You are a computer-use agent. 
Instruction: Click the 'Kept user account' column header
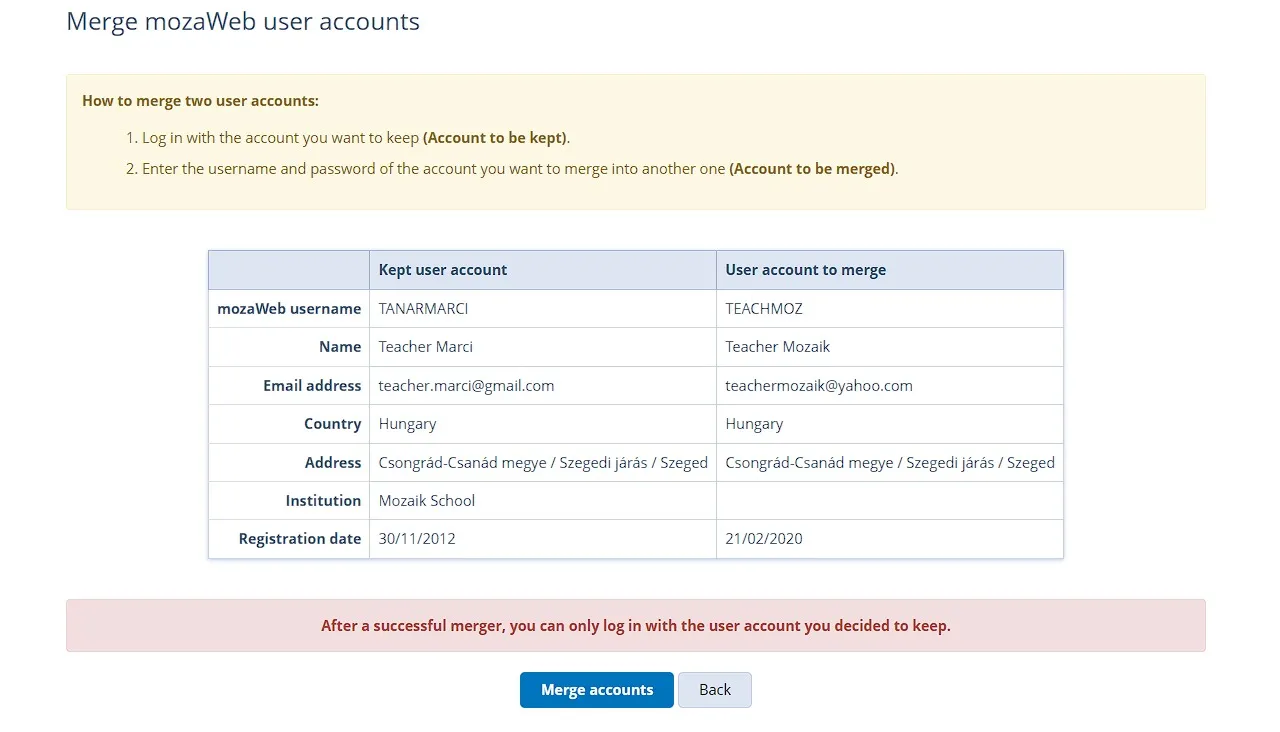443,270
